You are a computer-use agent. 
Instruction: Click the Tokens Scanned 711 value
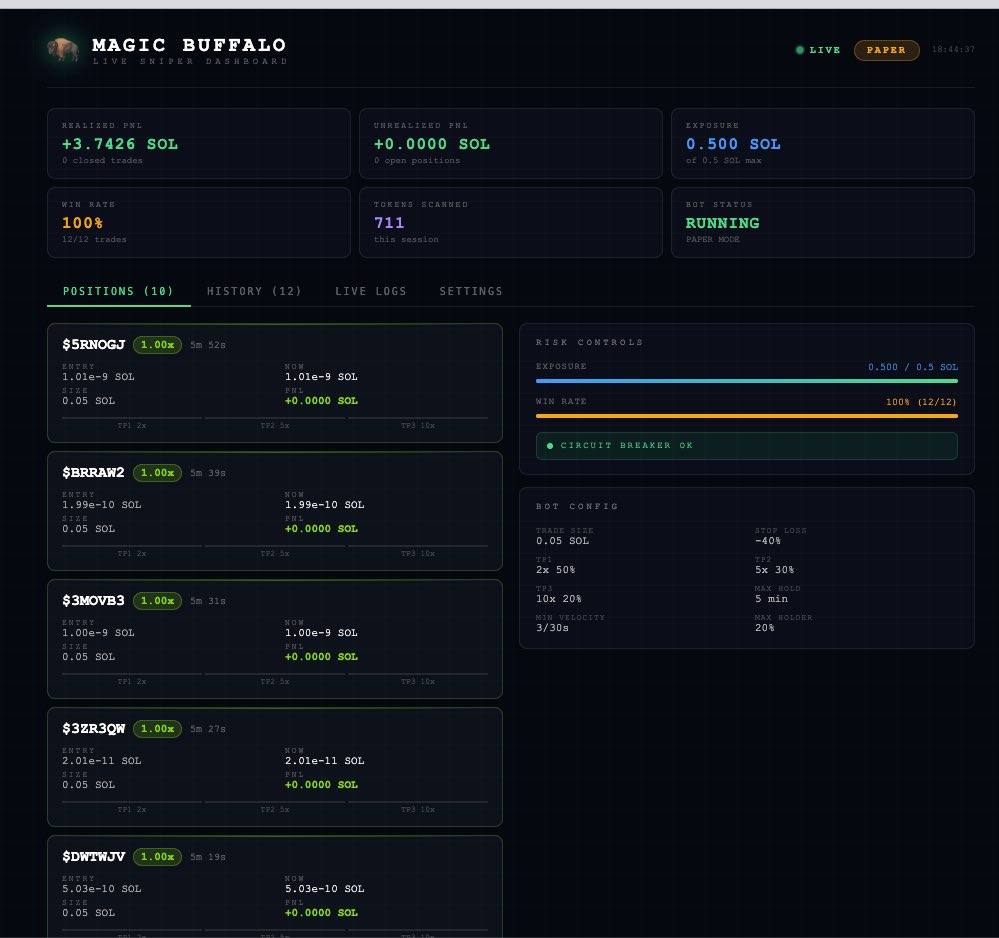(x=389, y=223)
